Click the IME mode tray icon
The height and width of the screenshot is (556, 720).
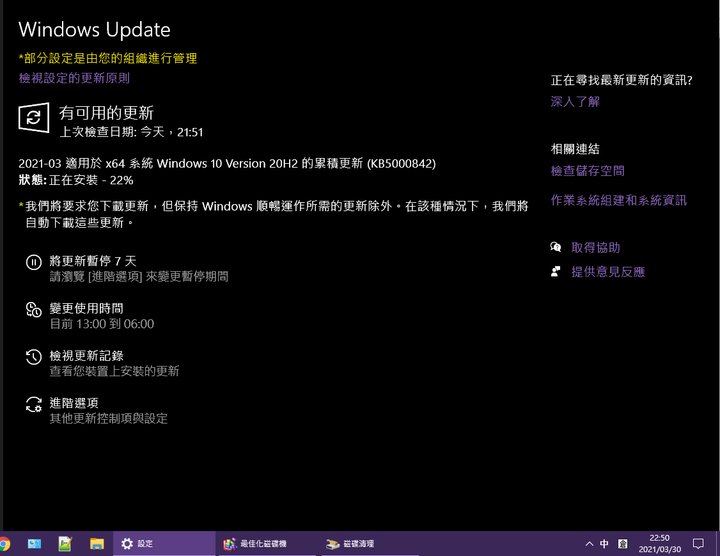click(623, 544)
